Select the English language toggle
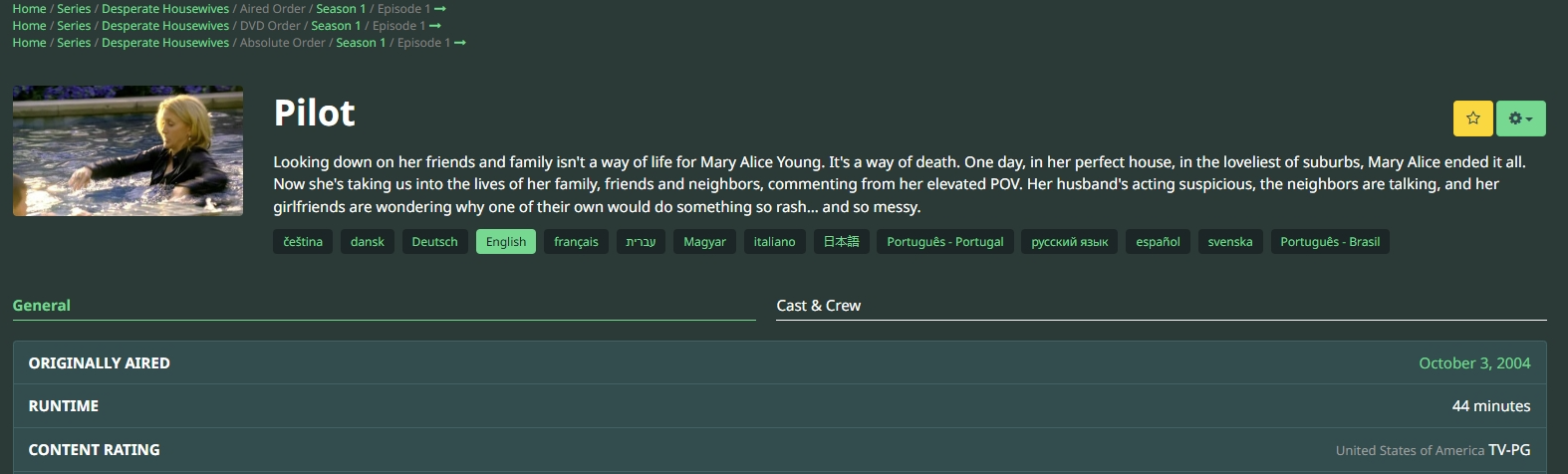Viewport: 1568px width, 474px height. pyautogui.click(x=506, y=242)
